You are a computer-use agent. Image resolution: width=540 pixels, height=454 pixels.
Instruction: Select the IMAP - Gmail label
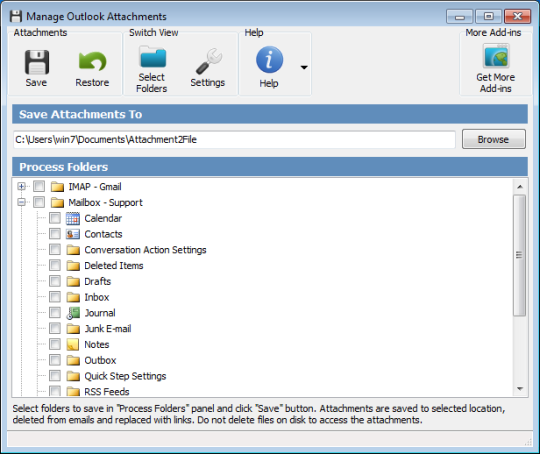95,187
